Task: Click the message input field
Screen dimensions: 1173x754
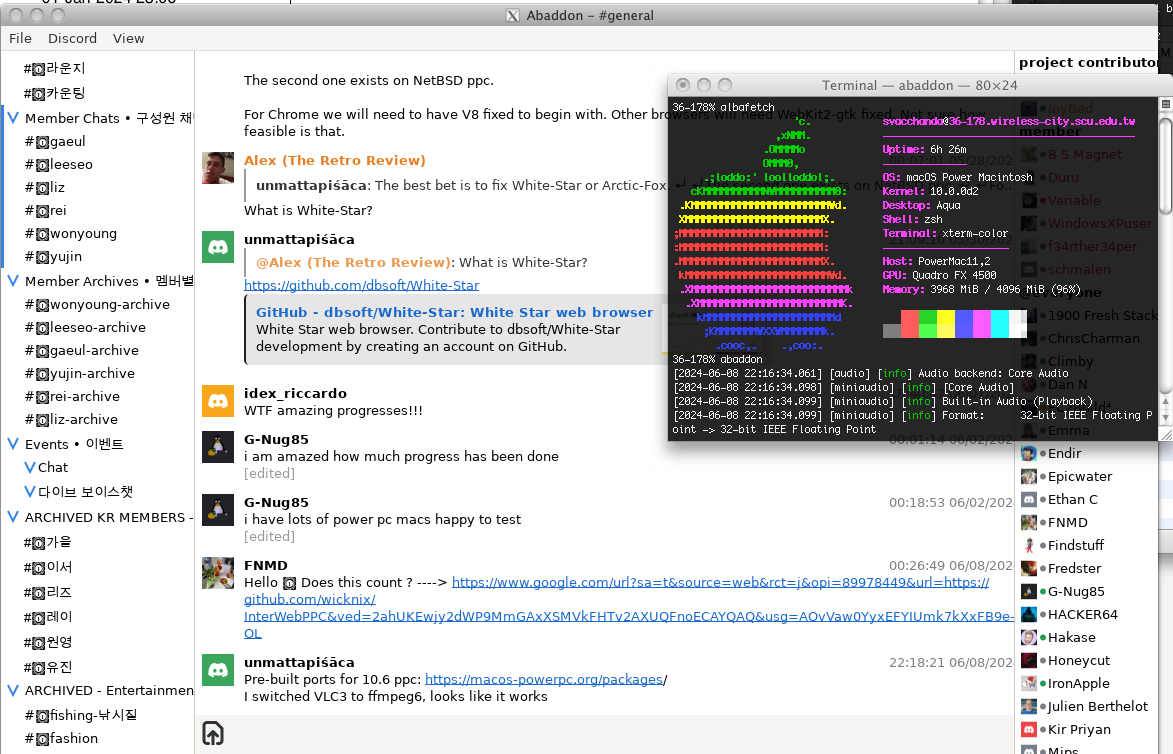Action: 621,734
